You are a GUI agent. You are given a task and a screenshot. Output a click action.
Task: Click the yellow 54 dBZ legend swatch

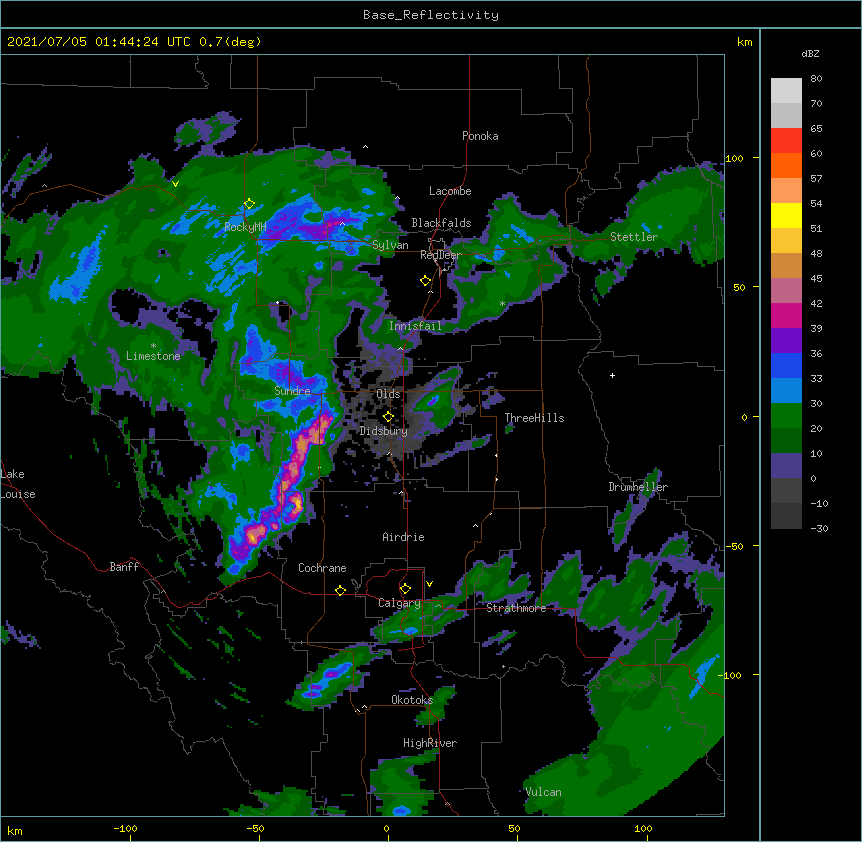coord(786,216)
